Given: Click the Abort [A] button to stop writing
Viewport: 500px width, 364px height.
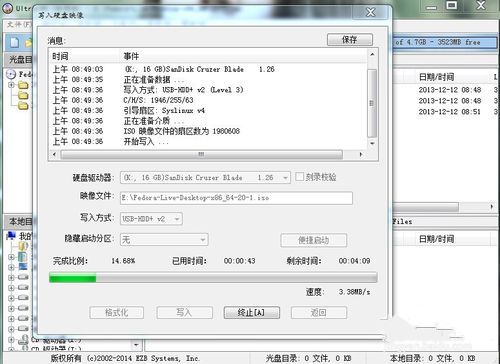Looking at the screenshot, I should [x=252, y=313].
